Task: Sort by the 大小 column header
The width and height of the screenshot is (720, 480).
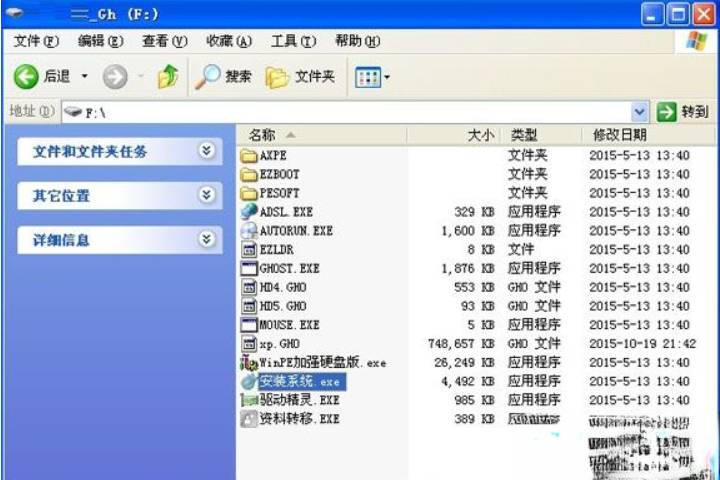Action: tap(454, 135)
